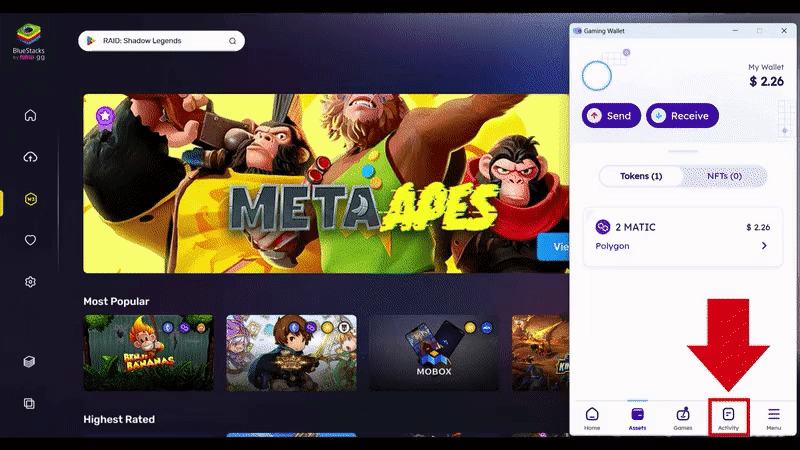
Task: Open the MOBOX game thumbnail
Action: 433,352
